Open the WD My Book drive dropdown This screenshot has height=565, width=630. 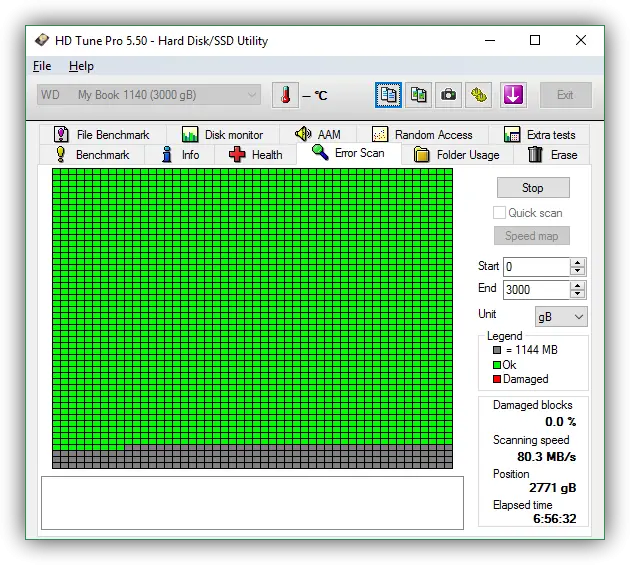[x=149, y=95]
